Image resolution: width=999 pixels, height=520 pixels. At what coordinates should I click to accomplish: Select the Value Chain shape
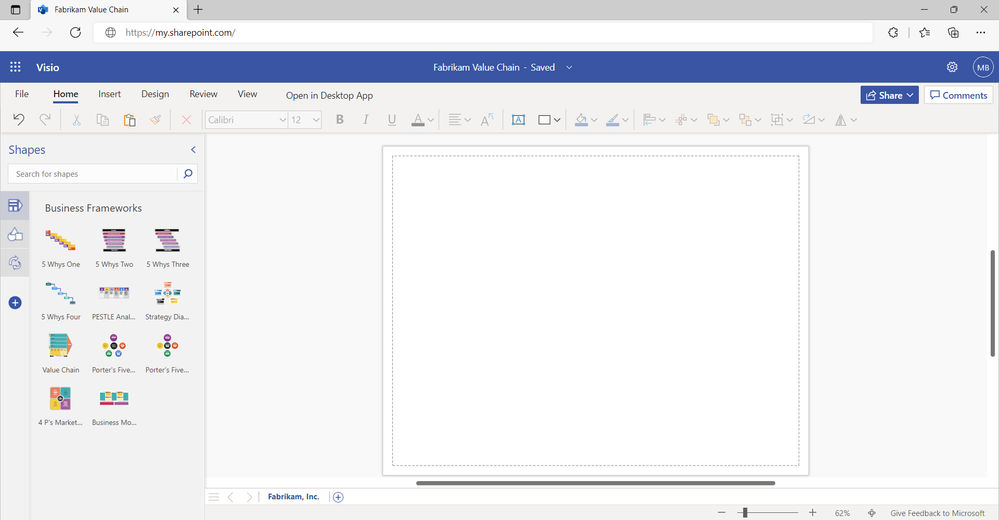[61, 354]
